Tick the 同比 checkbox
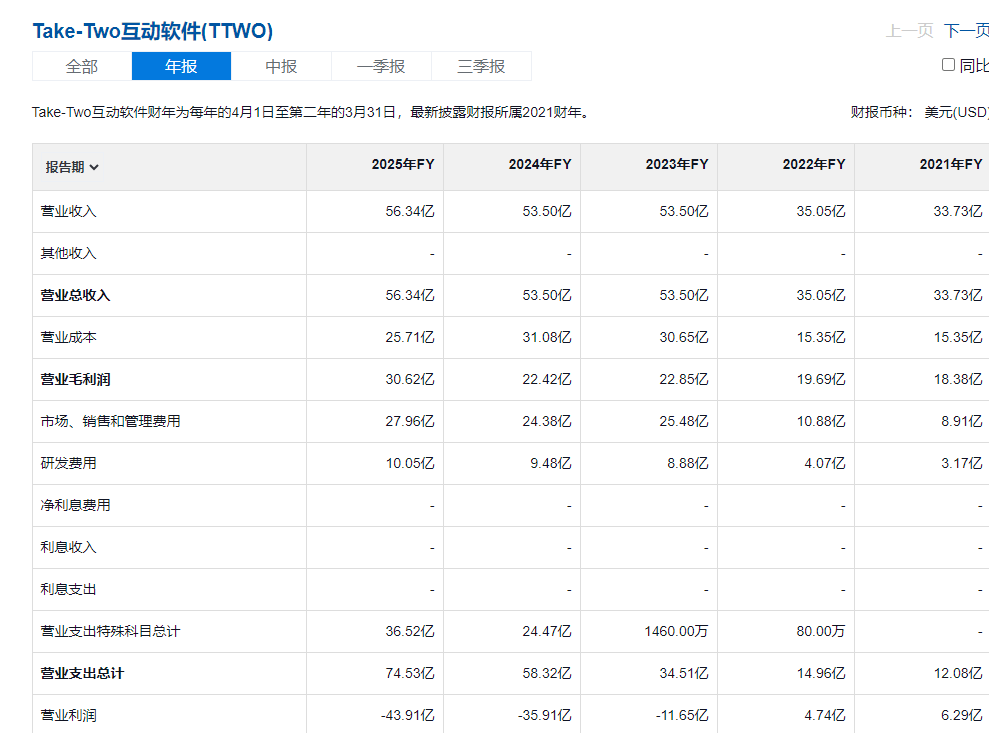 tap(948, 64)
